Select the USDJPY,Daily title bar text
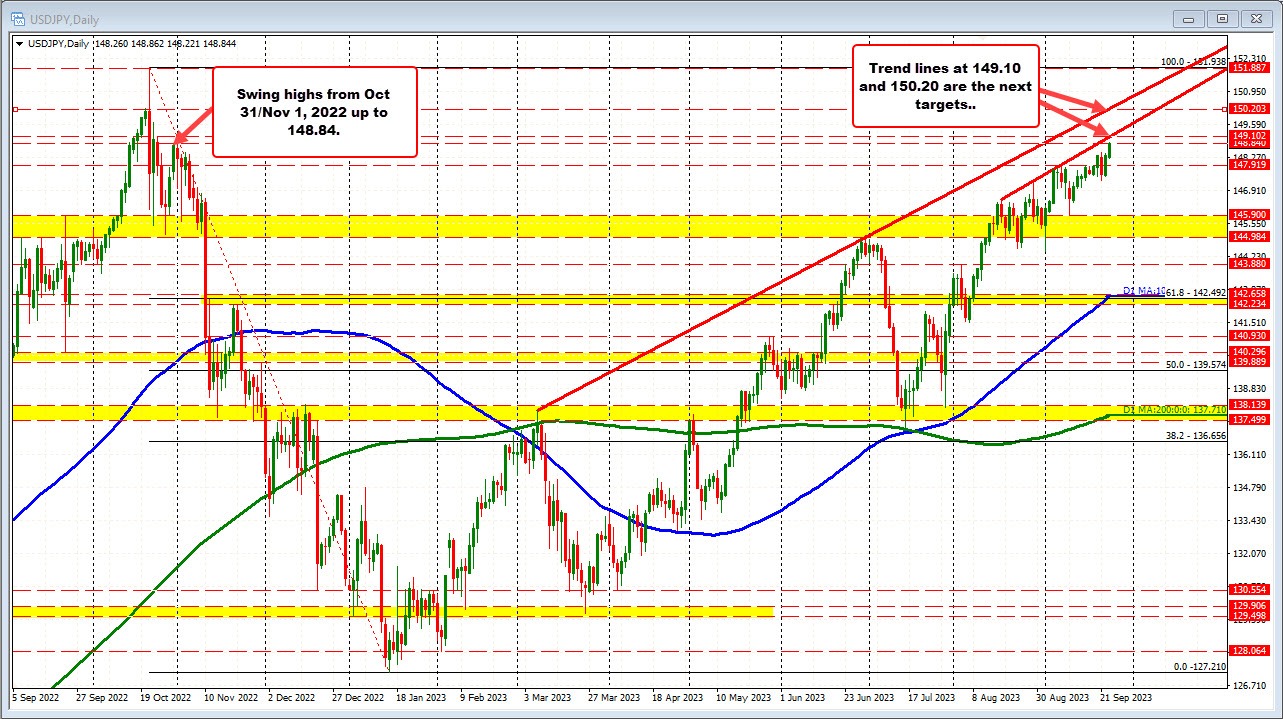This screenshot has height=719, width=1283. coord(67,18)
